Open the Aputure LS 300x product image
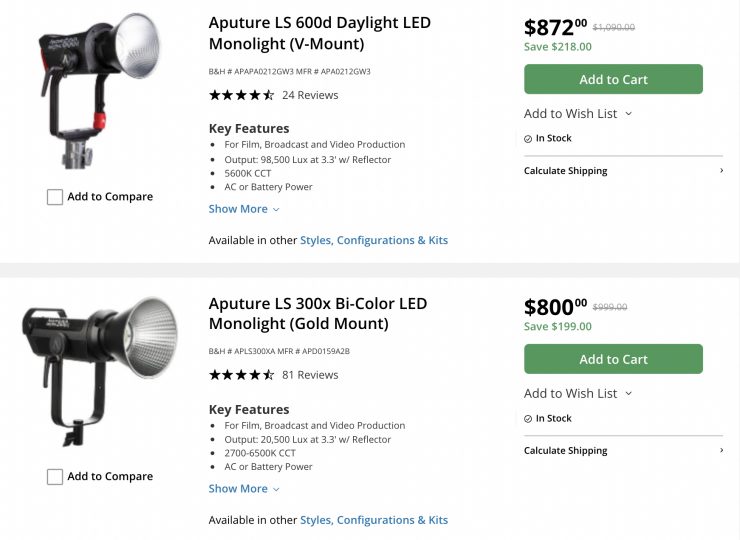This screenshot has height=540, width=740. click(100, 368)
